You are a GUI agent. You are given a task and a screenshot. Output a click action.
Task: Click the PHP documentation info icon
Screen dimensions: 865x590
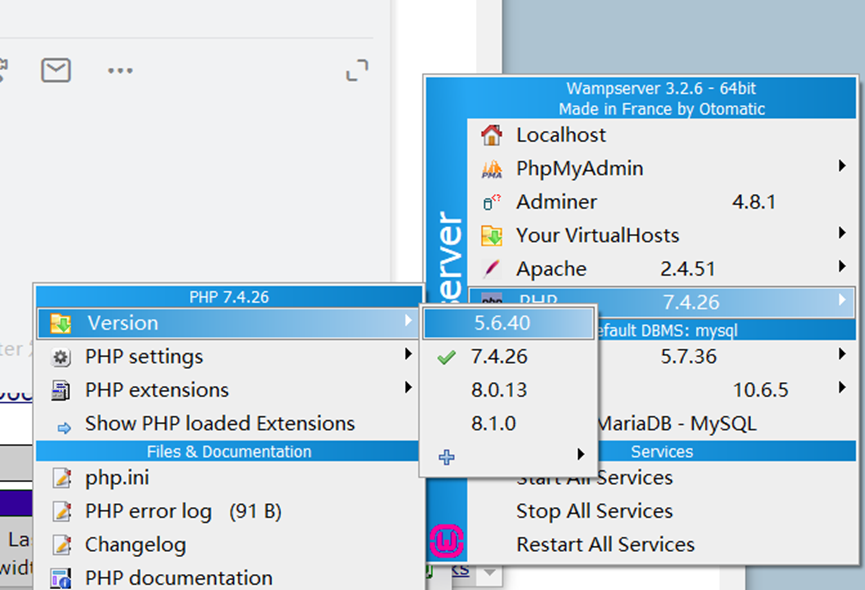(61, 578)
